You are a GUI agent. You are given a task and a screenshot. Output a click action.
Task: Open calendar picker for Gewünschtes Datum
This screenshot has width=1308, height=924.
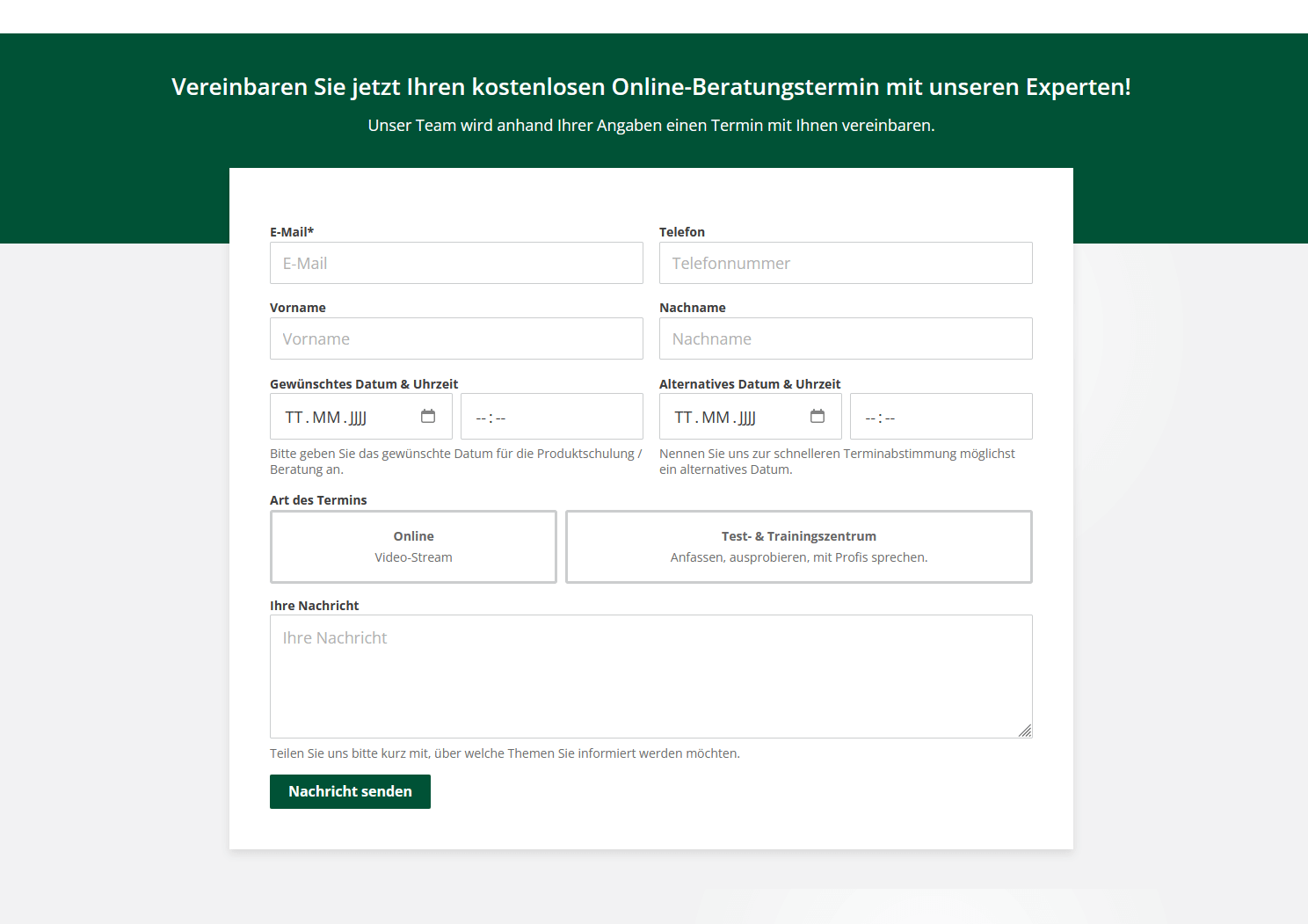tap(428, 417)
